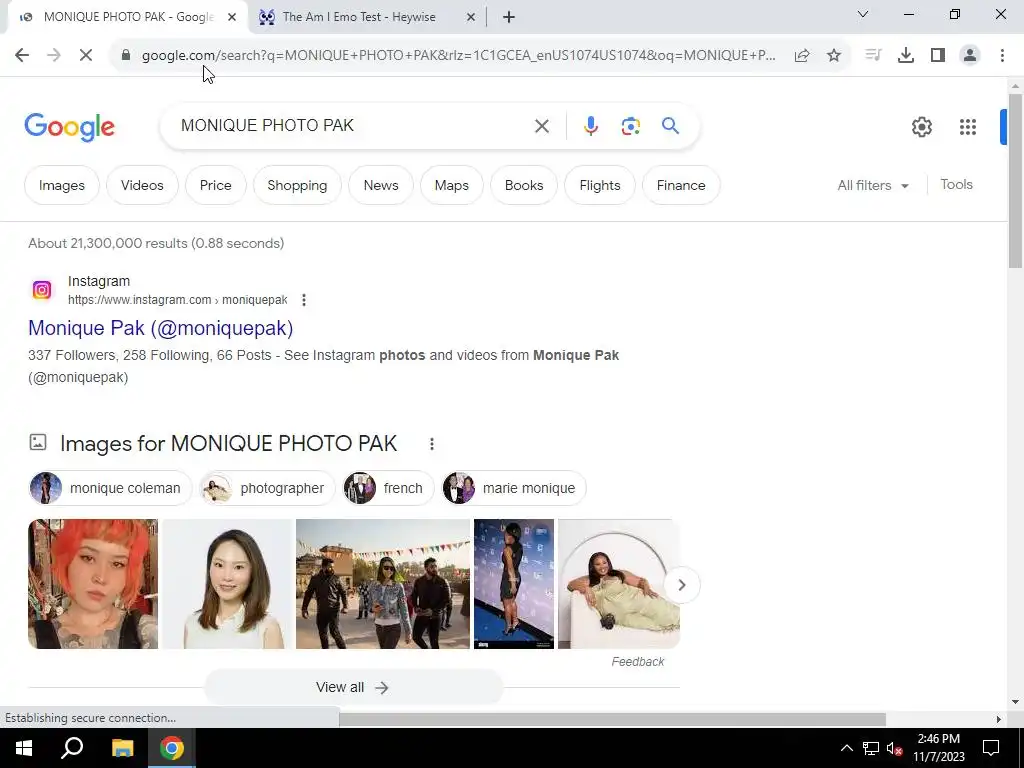Click the Chrome taskbar icon
The height and width of the screenshot is (768, 1024).
click(172, 748)
